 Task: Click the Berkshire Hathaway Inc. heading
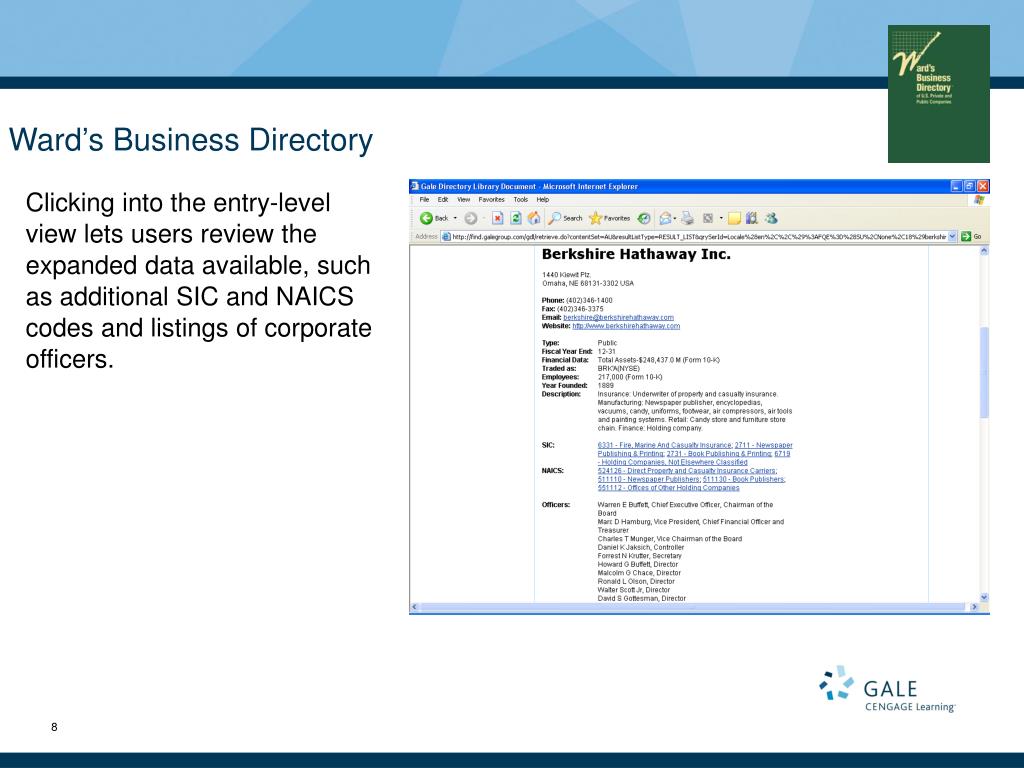[636, 255]
